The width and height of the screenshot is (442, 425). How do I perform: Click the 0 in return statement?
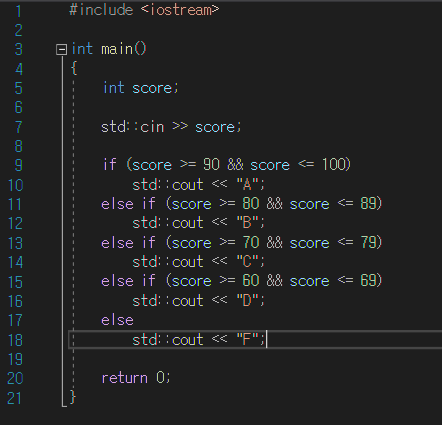[160, 378]
